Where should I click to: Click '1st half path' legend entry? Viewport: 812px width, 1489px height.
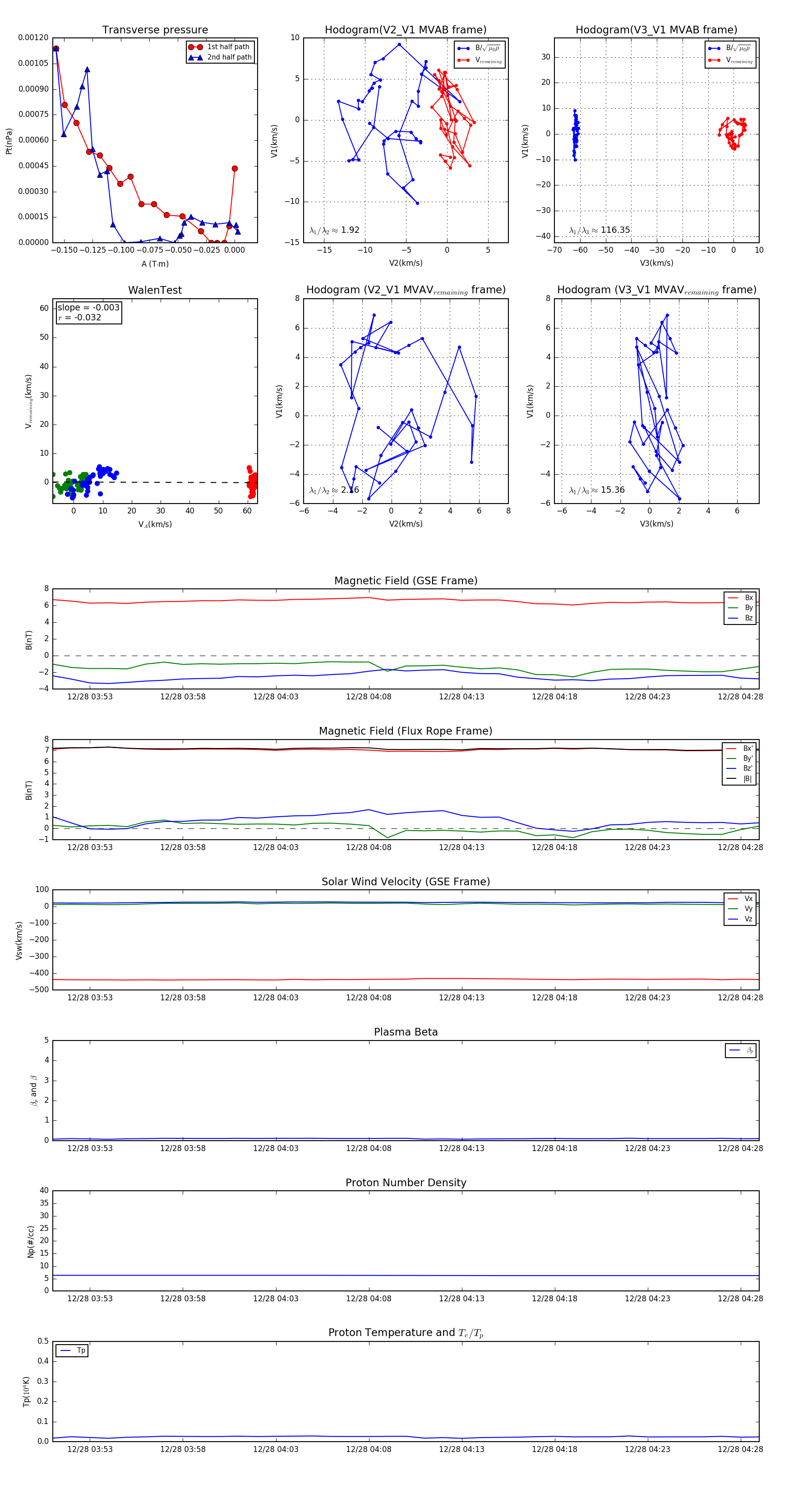pyautogui.click(x=220, y=47)
